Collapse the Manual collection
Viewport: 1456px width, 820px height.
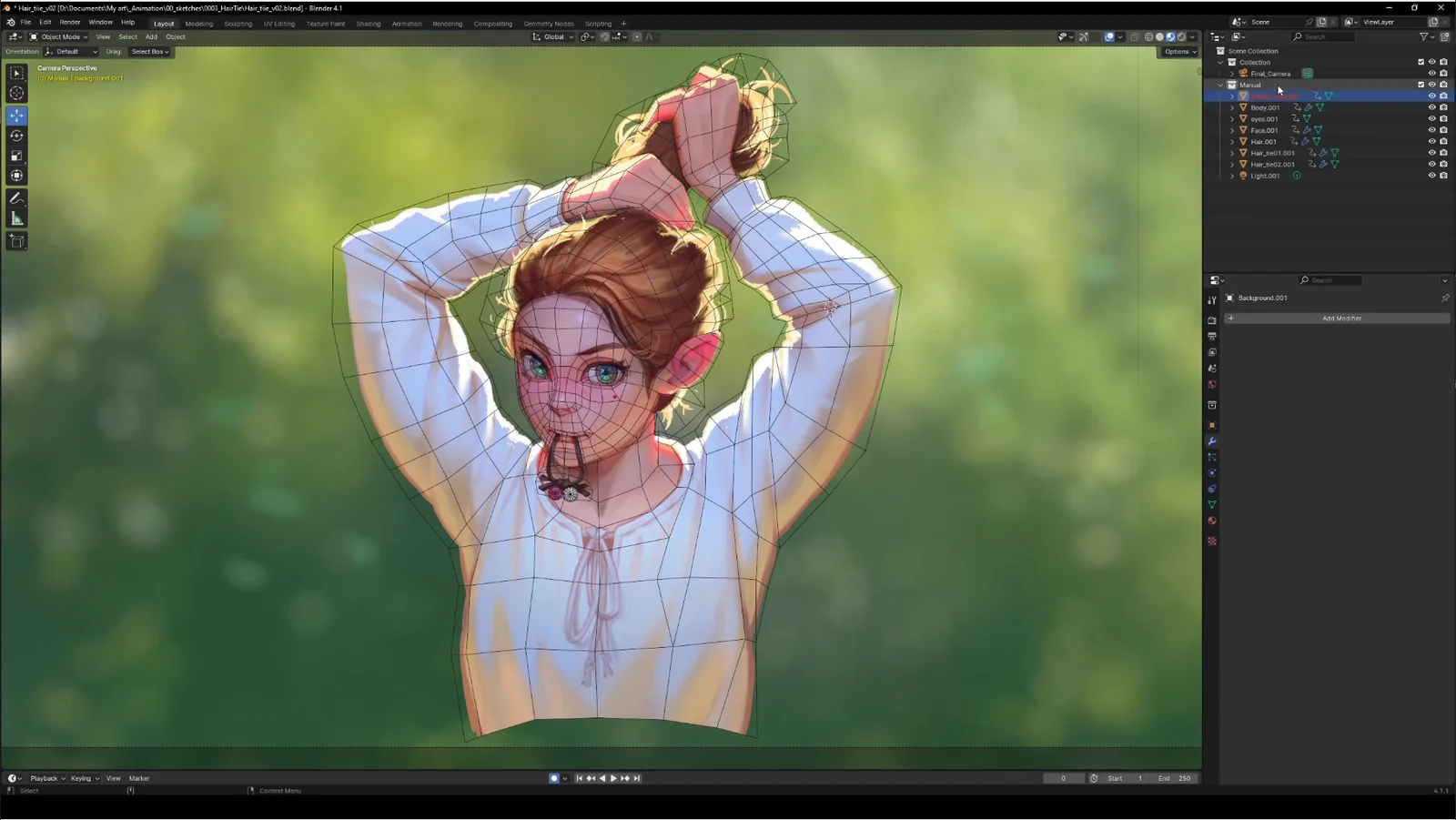1219,84
